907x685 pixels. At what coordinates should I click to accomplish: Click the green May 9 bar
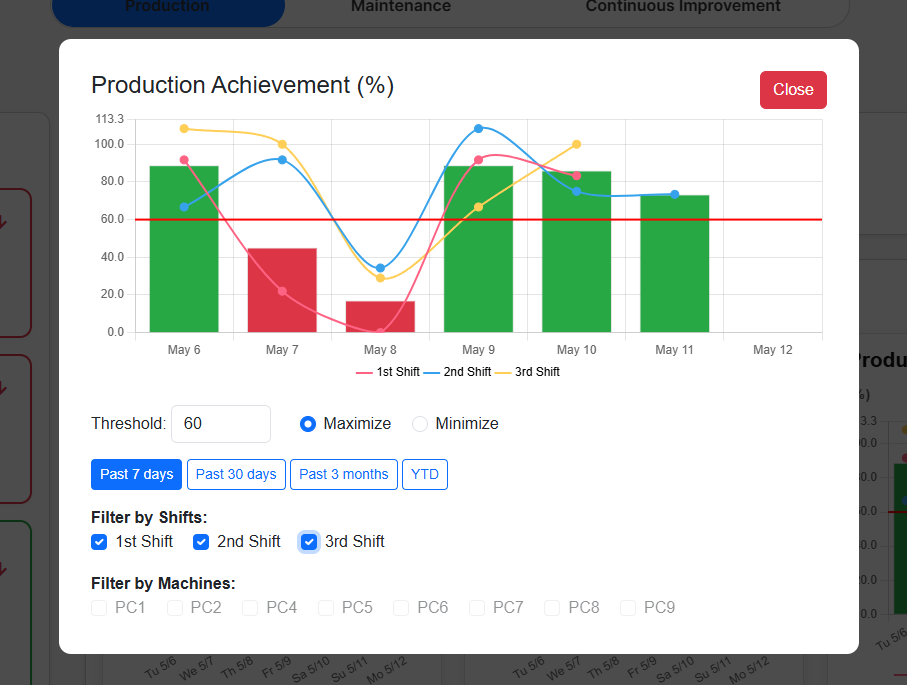(x=478, y=249)
